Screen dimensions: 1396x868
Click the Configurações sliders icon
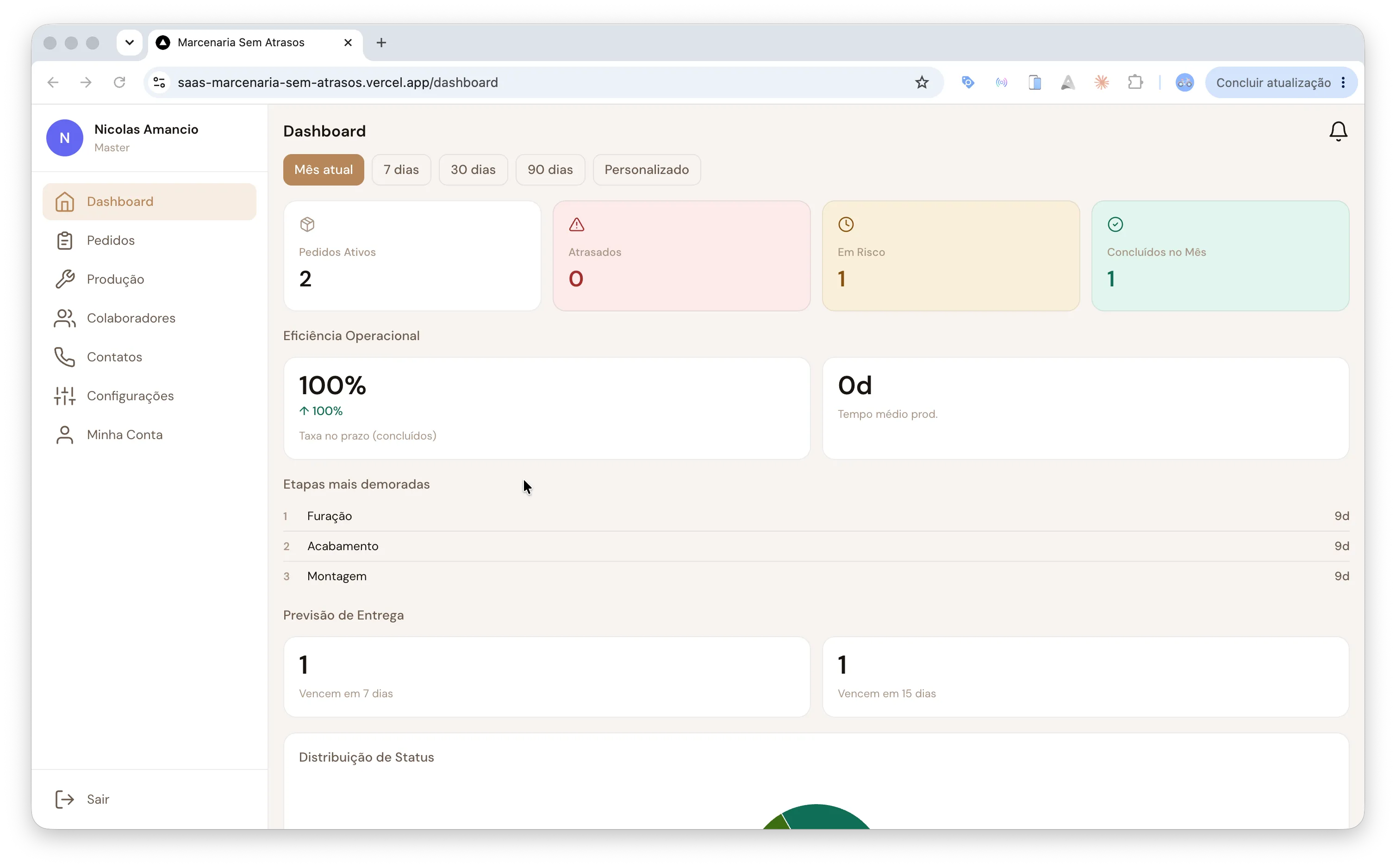(64, 396)
